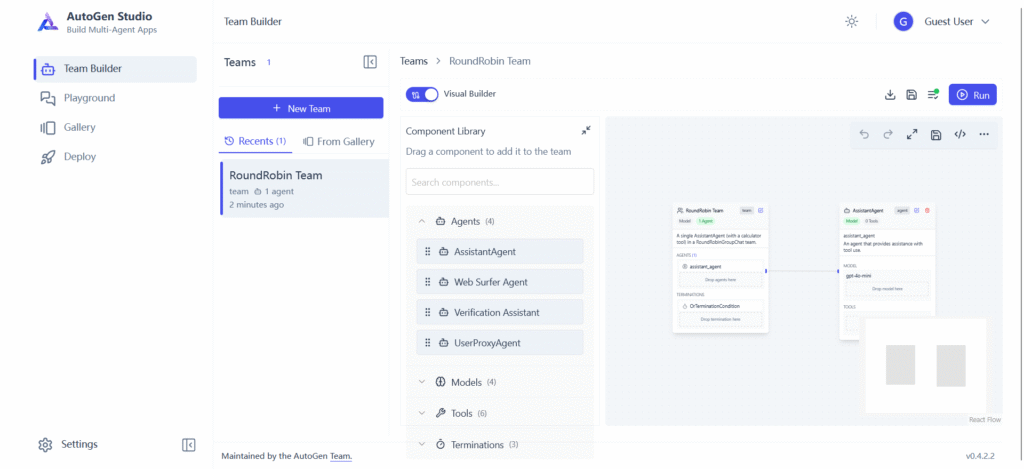The height and width of the screenshot is (469, 1024).
Task: Select the Web Surfer Agent component
Action: (x=500, y=282)
